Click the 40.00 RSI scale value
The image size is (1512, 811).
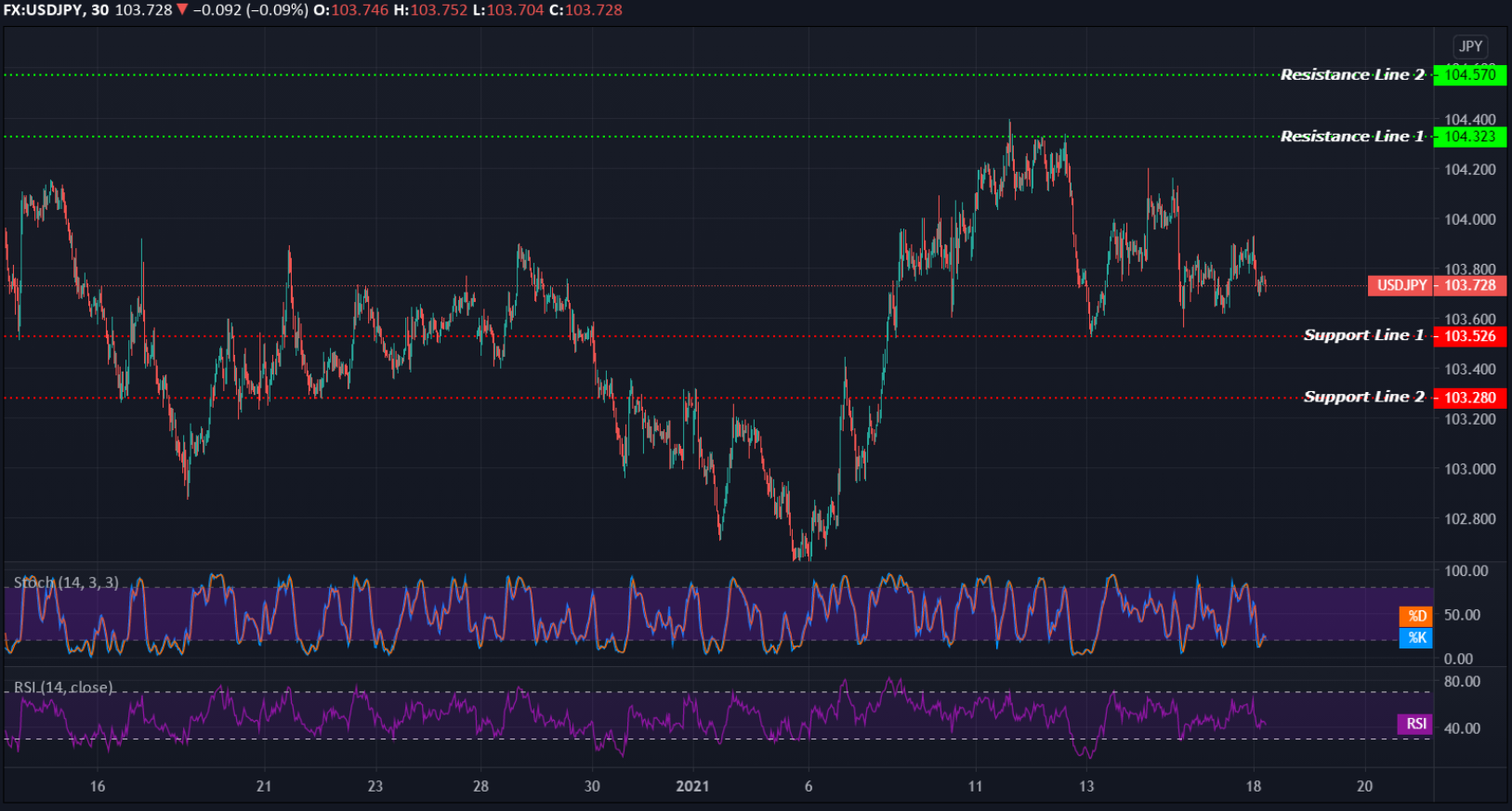point(1462,728)
